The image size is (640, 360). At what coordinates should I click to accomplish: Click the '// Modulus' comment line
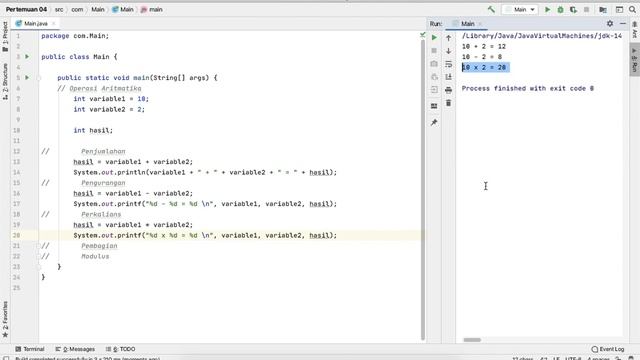tap(75, 256)
